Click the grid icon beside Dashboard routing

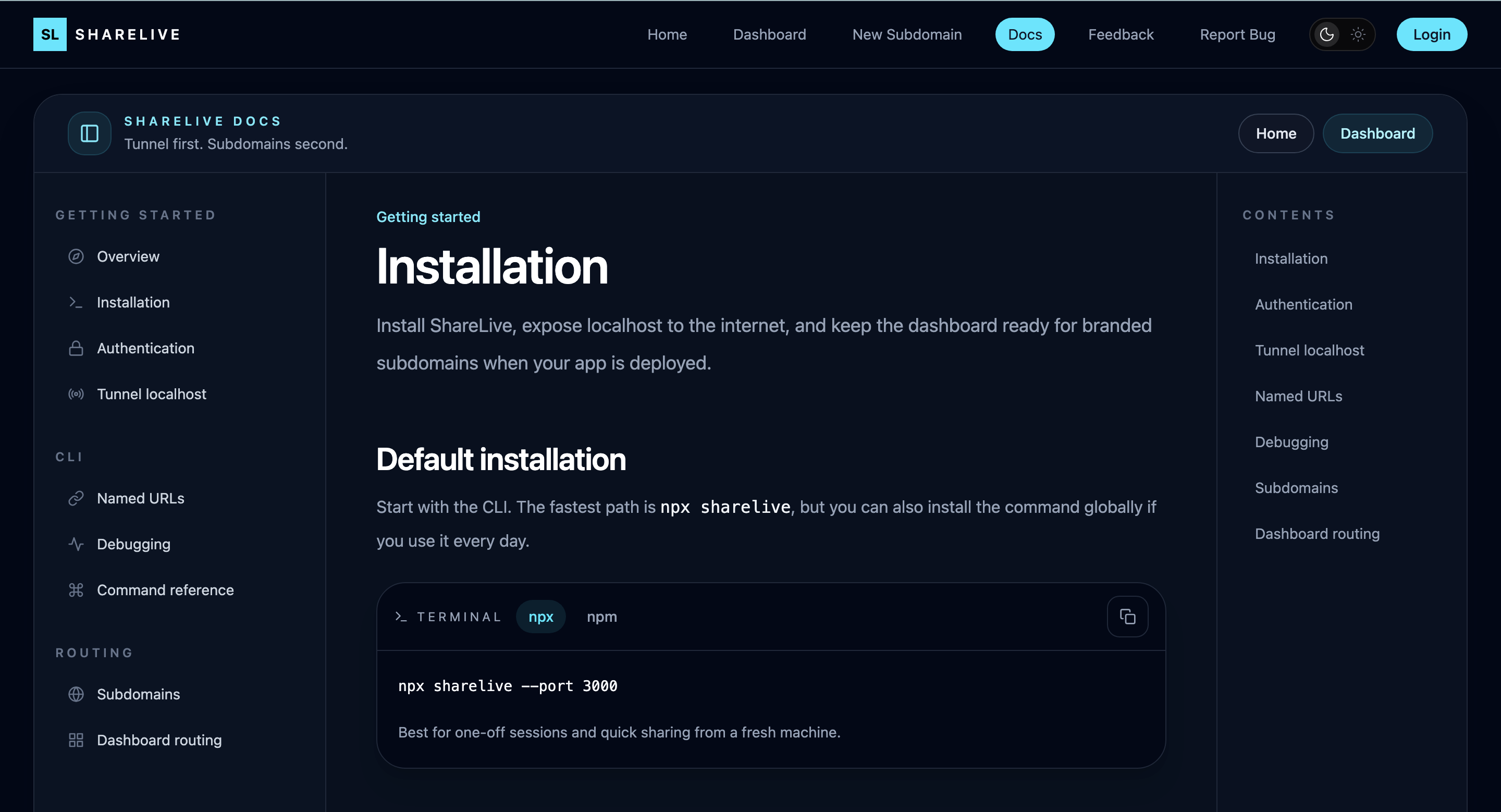click(76, 741)
